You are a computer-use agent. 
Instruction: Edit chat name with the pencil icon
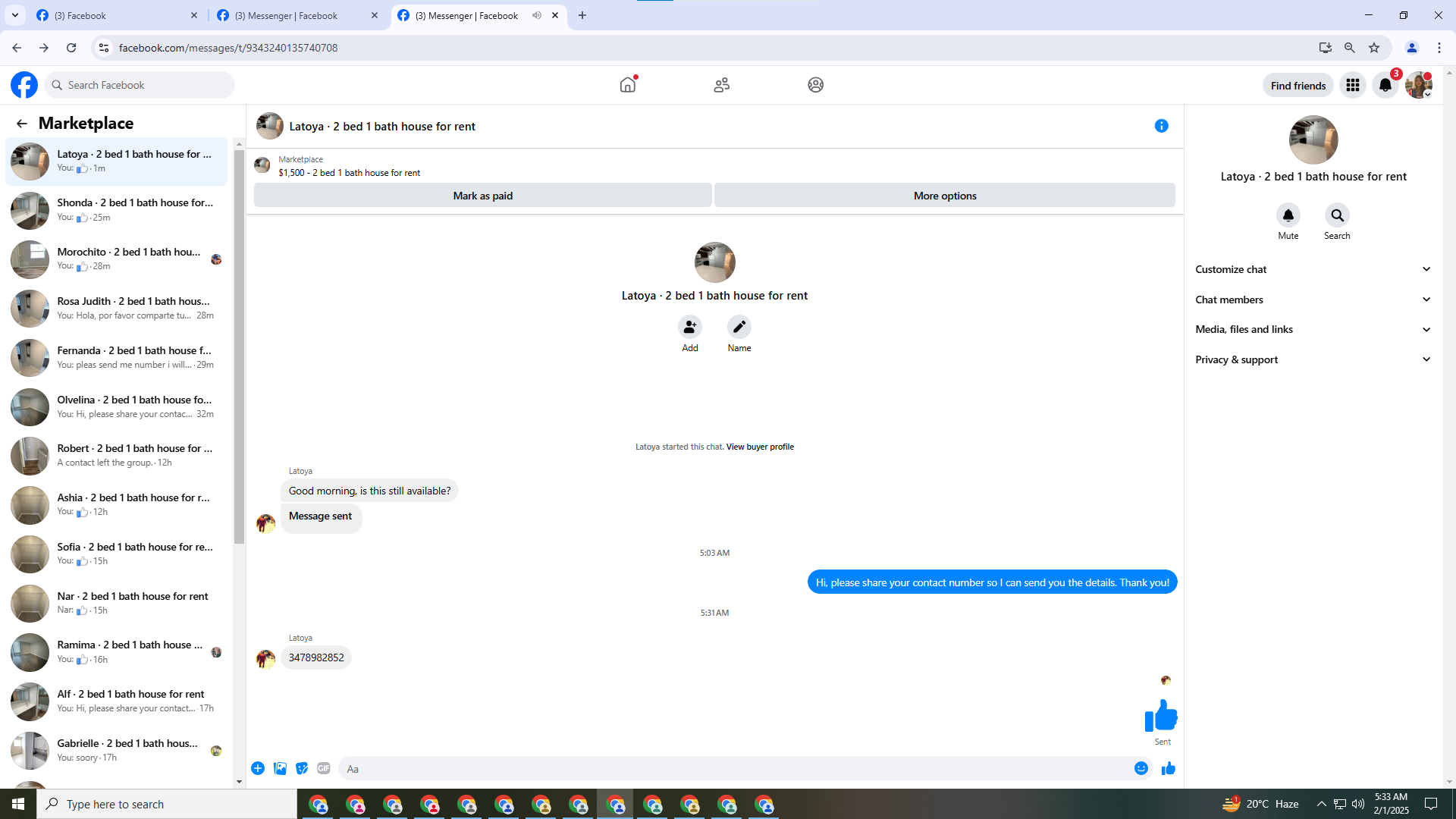pos(739,327)
